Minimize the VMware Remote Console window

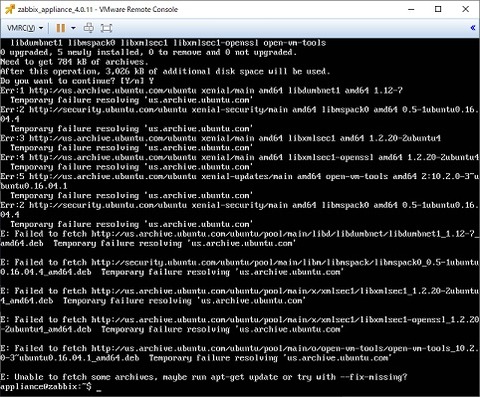point(411,9)
